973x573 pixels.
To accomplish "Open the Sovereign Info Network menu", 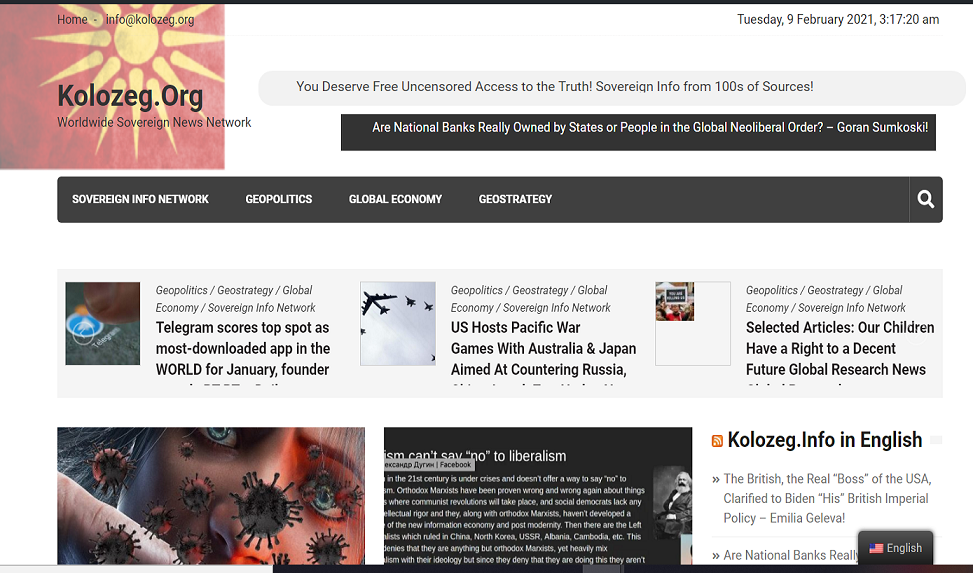I will [140, 200].
